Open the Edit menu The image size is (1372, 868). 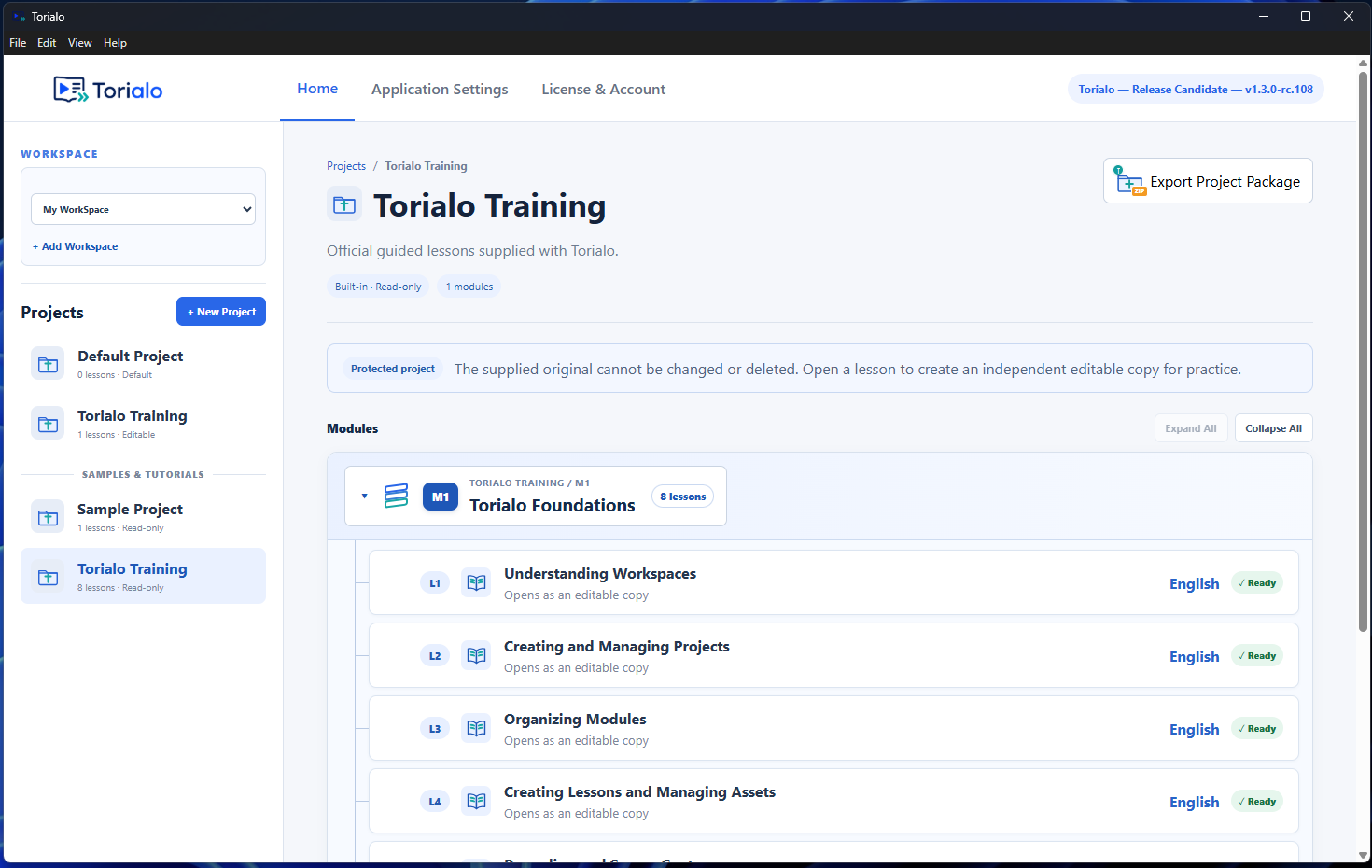click(x=47, y=43)
